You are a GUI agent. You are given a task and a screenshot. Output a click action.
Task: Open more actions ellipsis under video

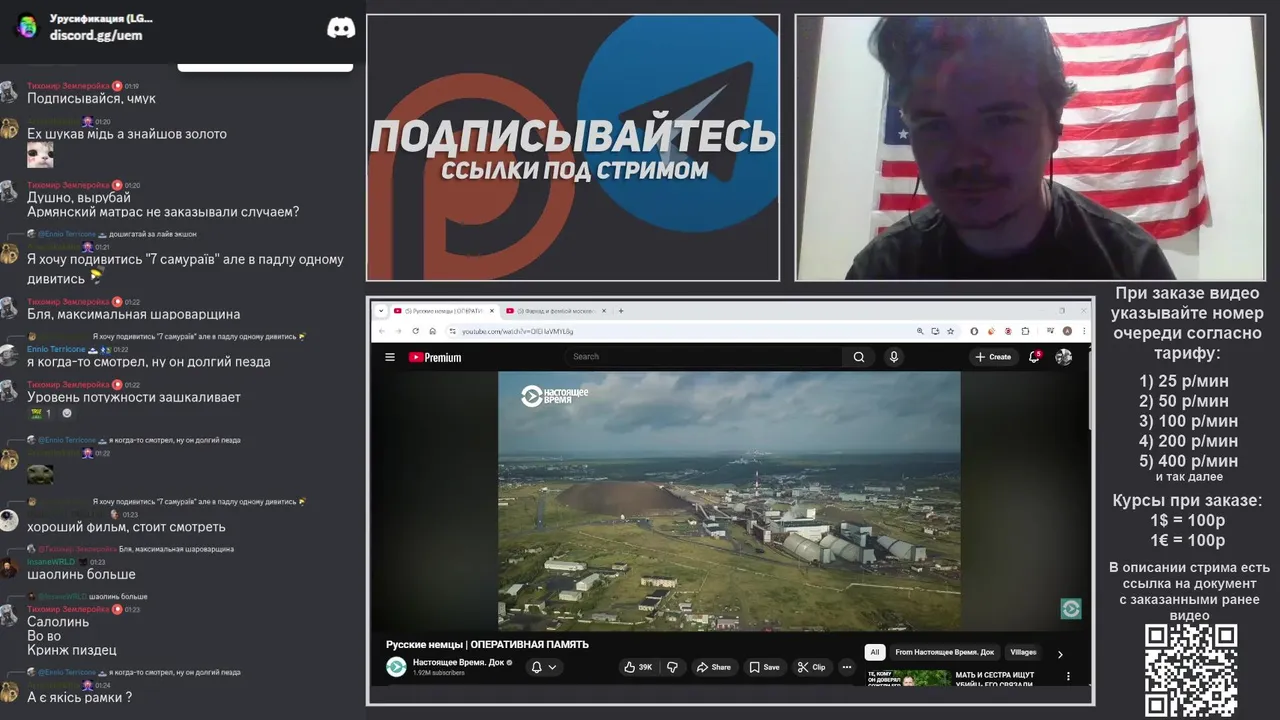[847, 667]
